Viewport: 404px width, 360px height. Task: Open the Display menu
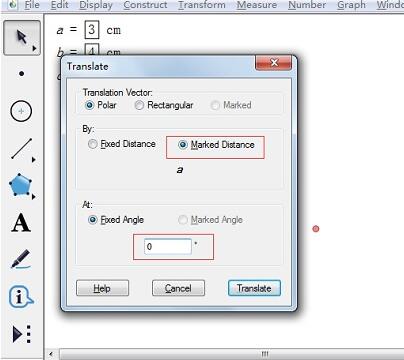[96, 5]
